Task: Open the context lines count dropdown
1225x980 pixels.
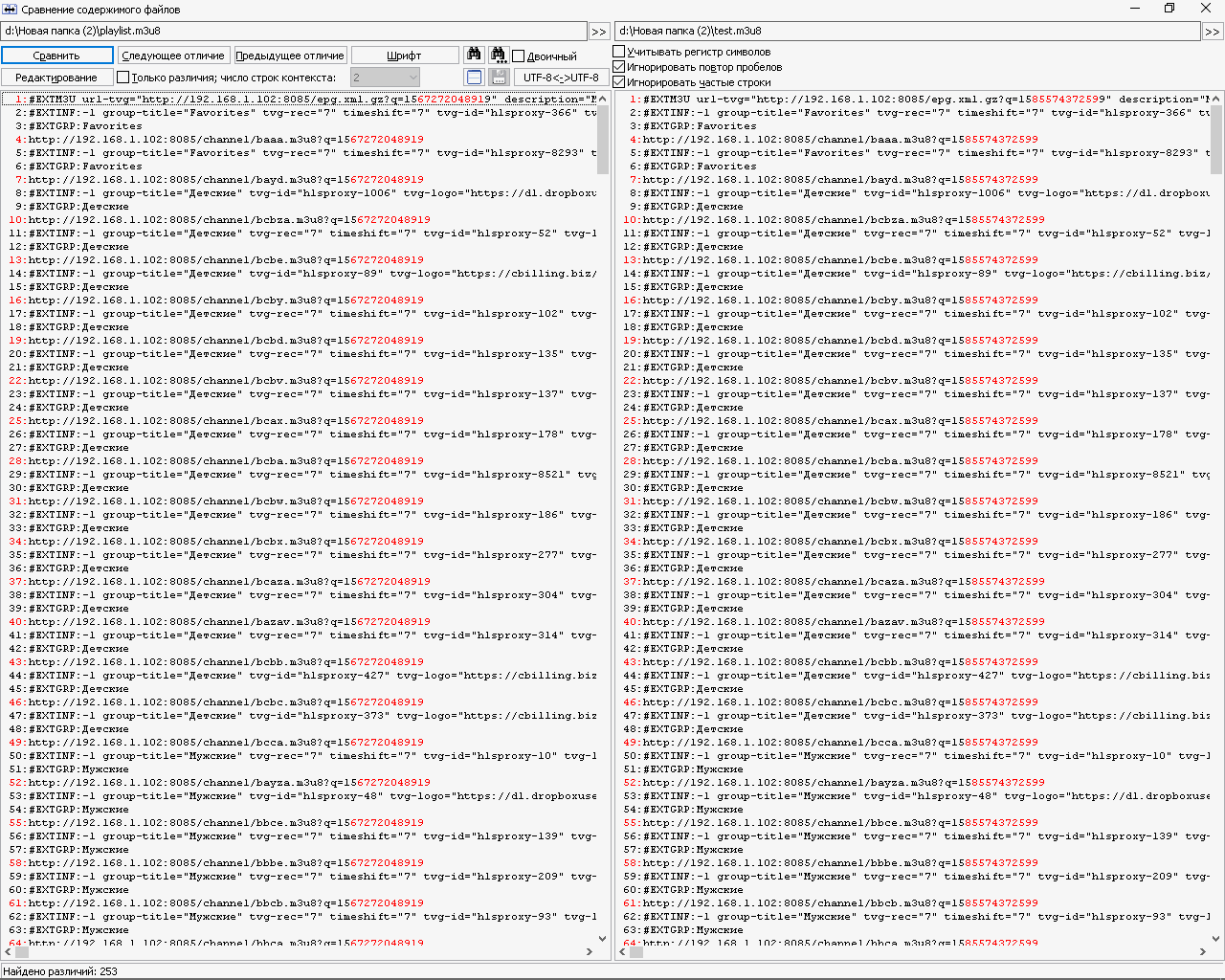Action: (386, 77)
